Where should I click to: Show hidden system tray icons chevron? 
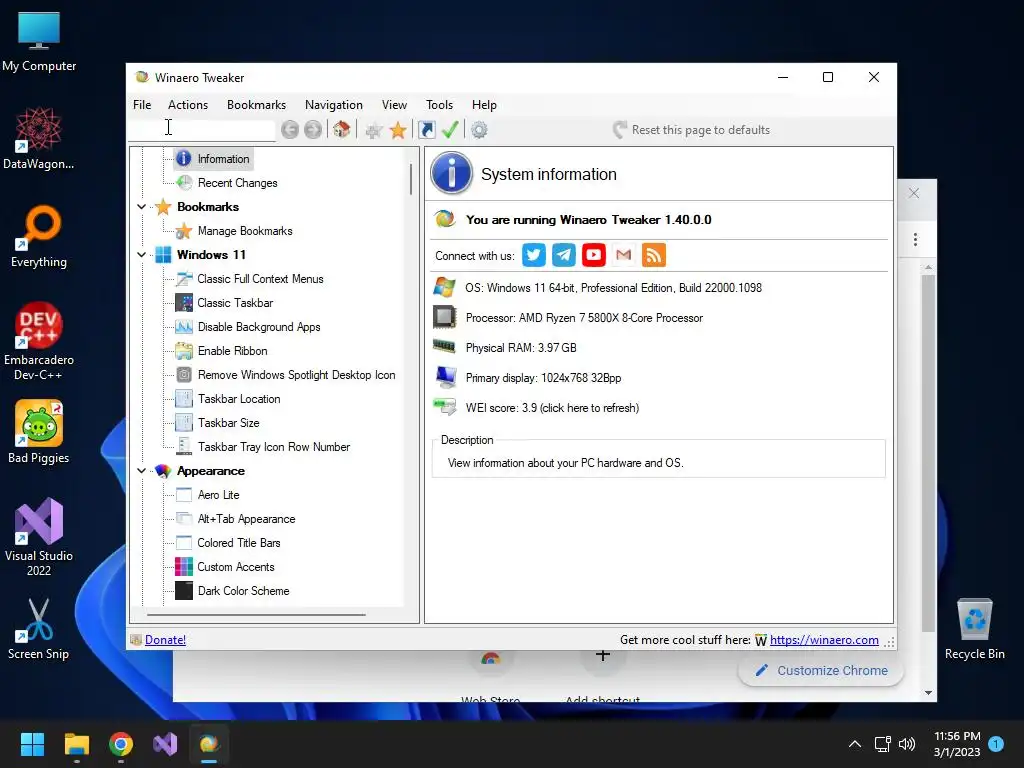[854, 744]
